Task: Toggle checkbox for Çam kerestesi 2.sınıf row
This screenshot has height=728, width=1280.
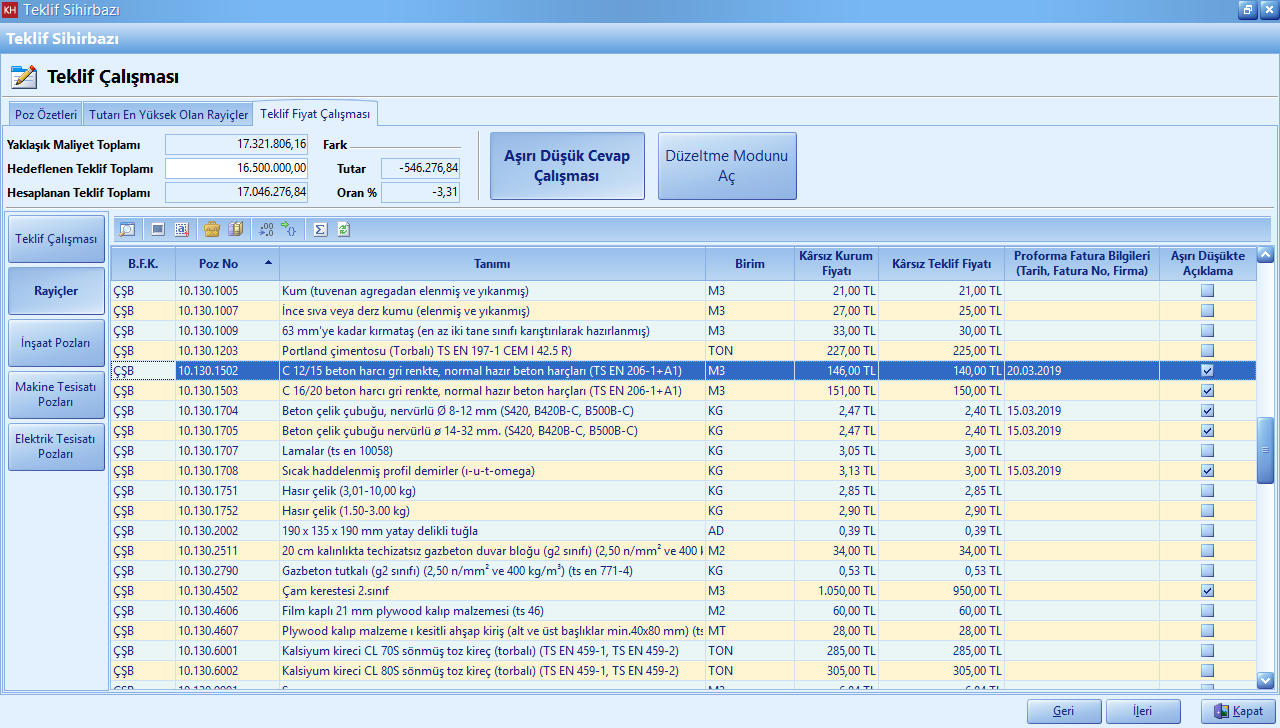Action: [x=1207, y=591]
